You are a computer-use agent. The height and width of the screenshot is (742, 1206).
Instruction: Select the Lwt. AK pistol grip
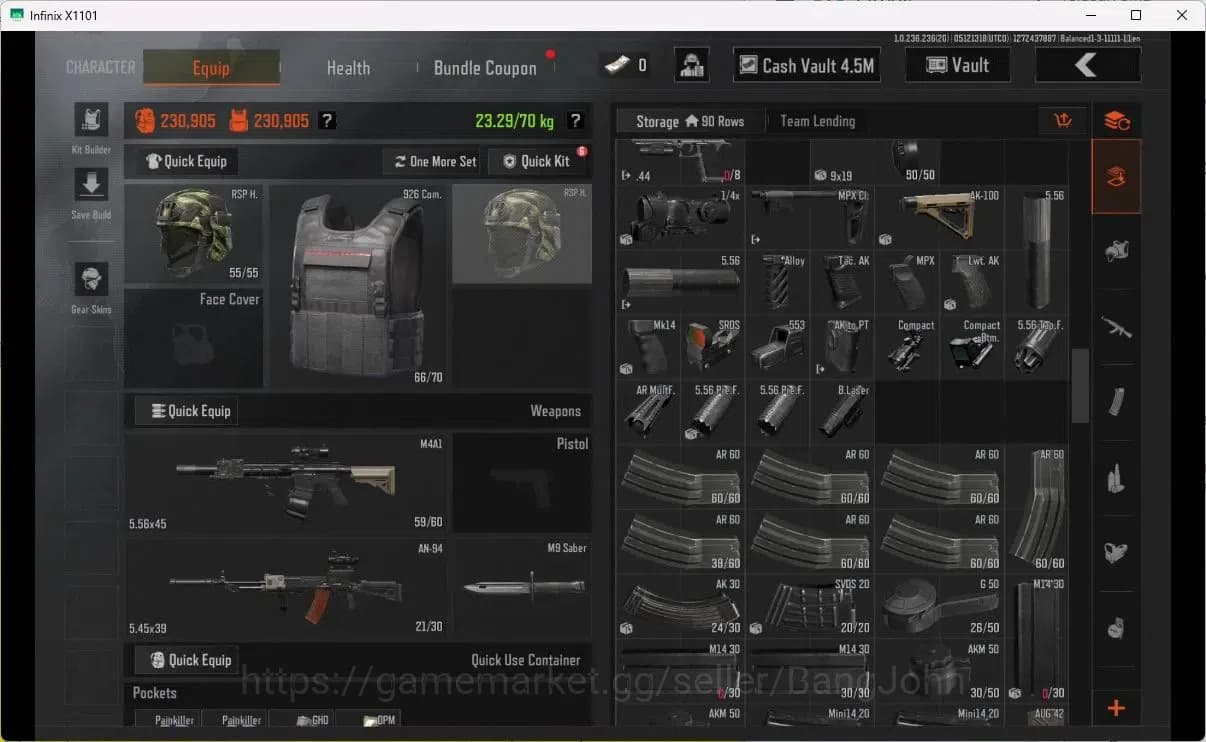tap(970, 282)
